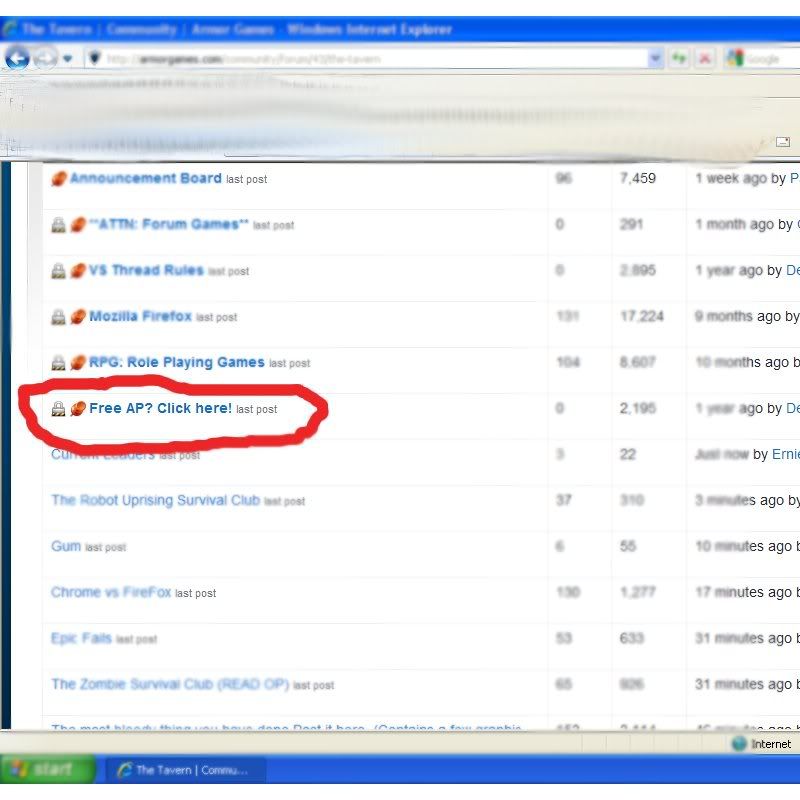Screen dimensions: 800x800
Task: Open The Robot Uprising Survival Club thread
Action: (x=156, y=500)
